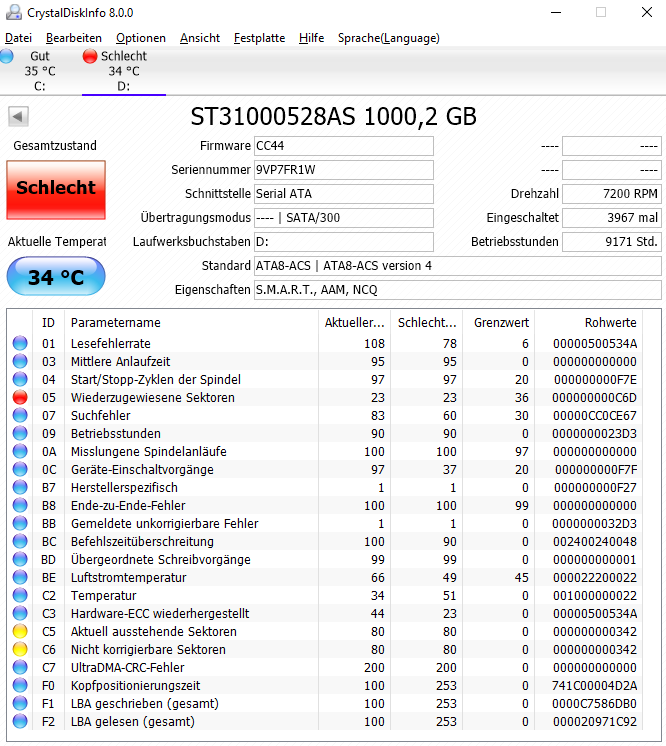
Task: Click the Rohwerte column header
Action: click(x=589, y=323)
